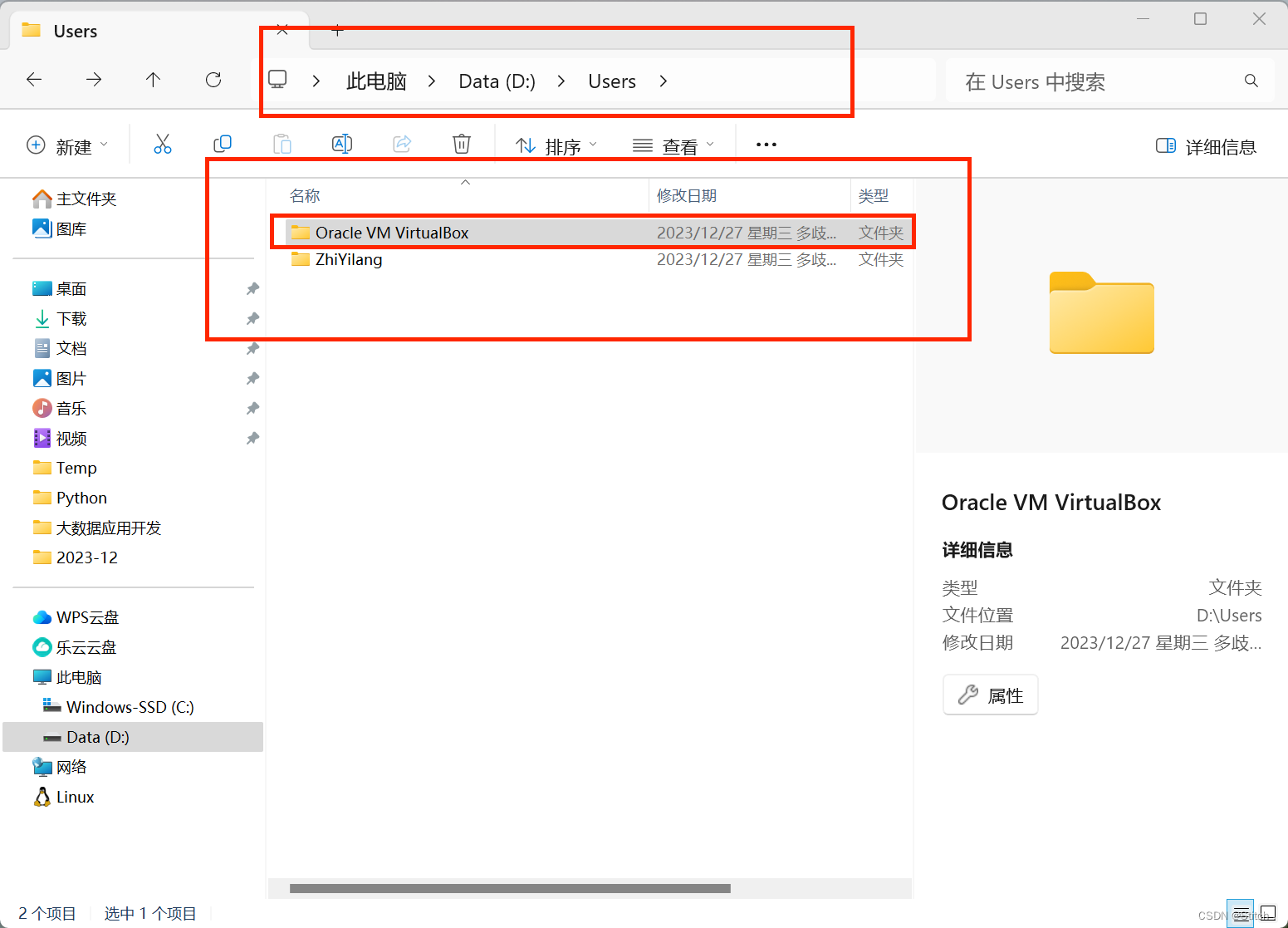This screenshot has height=928, width=1288.
Task: Click Users in the address bar
Action: click(612, 81)
